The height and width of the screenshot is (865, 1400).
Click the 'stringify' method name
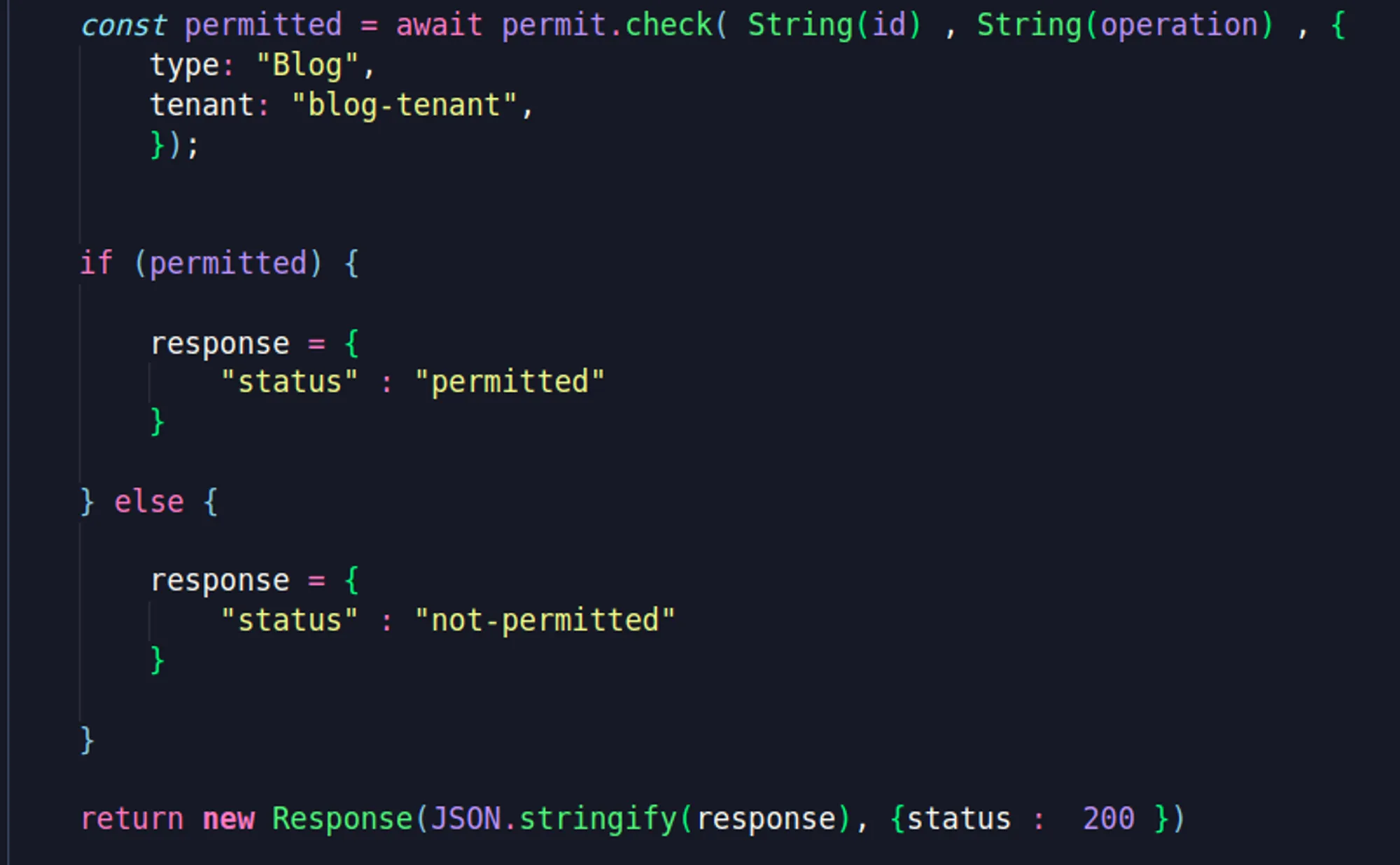click(x=598, y=819)
